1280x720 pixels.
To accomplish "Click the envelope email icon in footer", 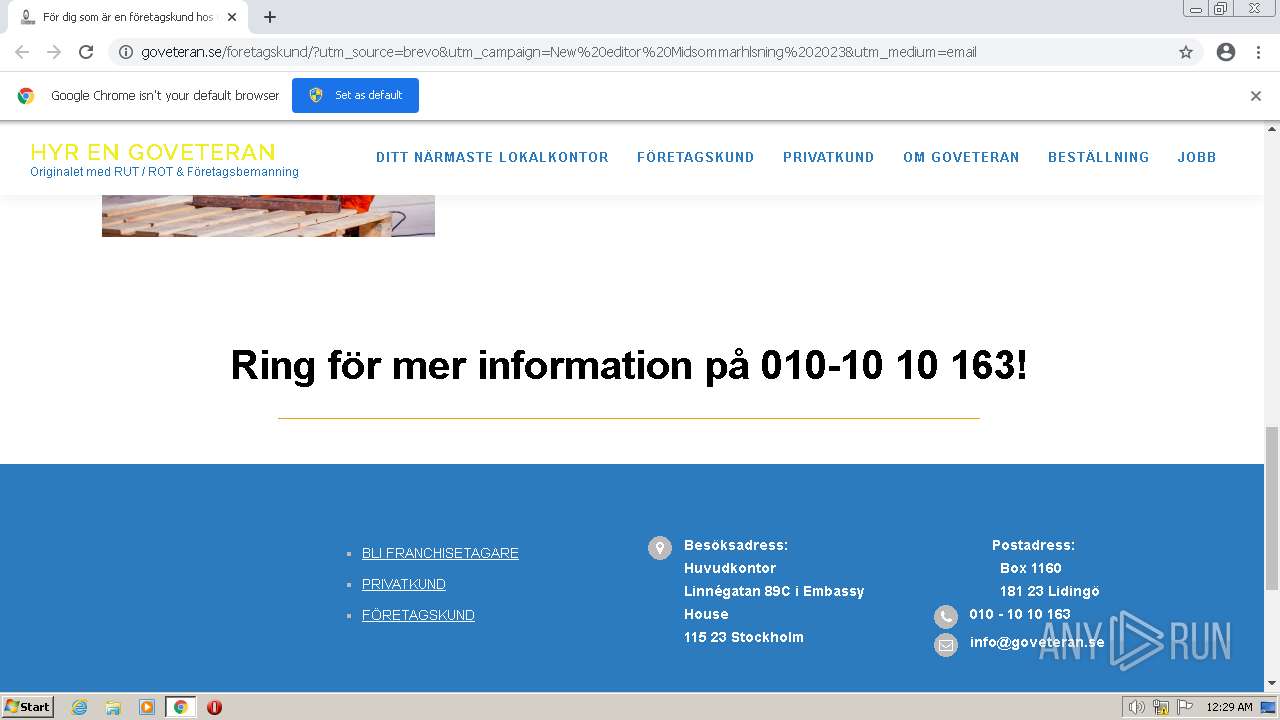I will [x=946, y=645].
